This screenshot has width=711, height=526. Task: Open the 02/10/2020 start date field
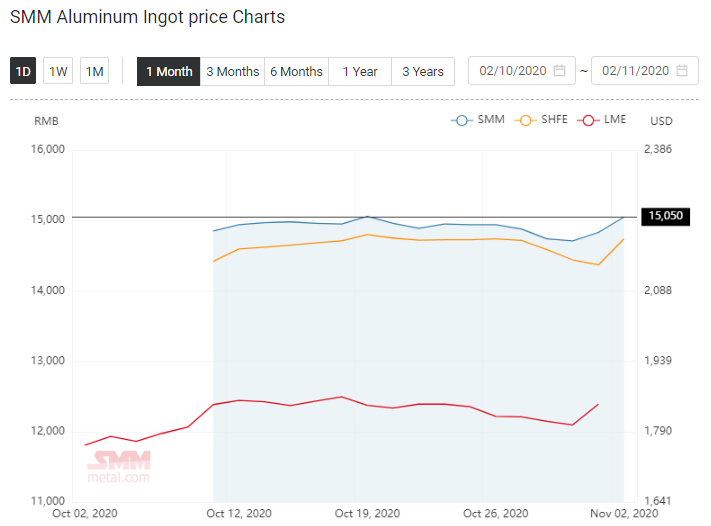tap(521, 71)
